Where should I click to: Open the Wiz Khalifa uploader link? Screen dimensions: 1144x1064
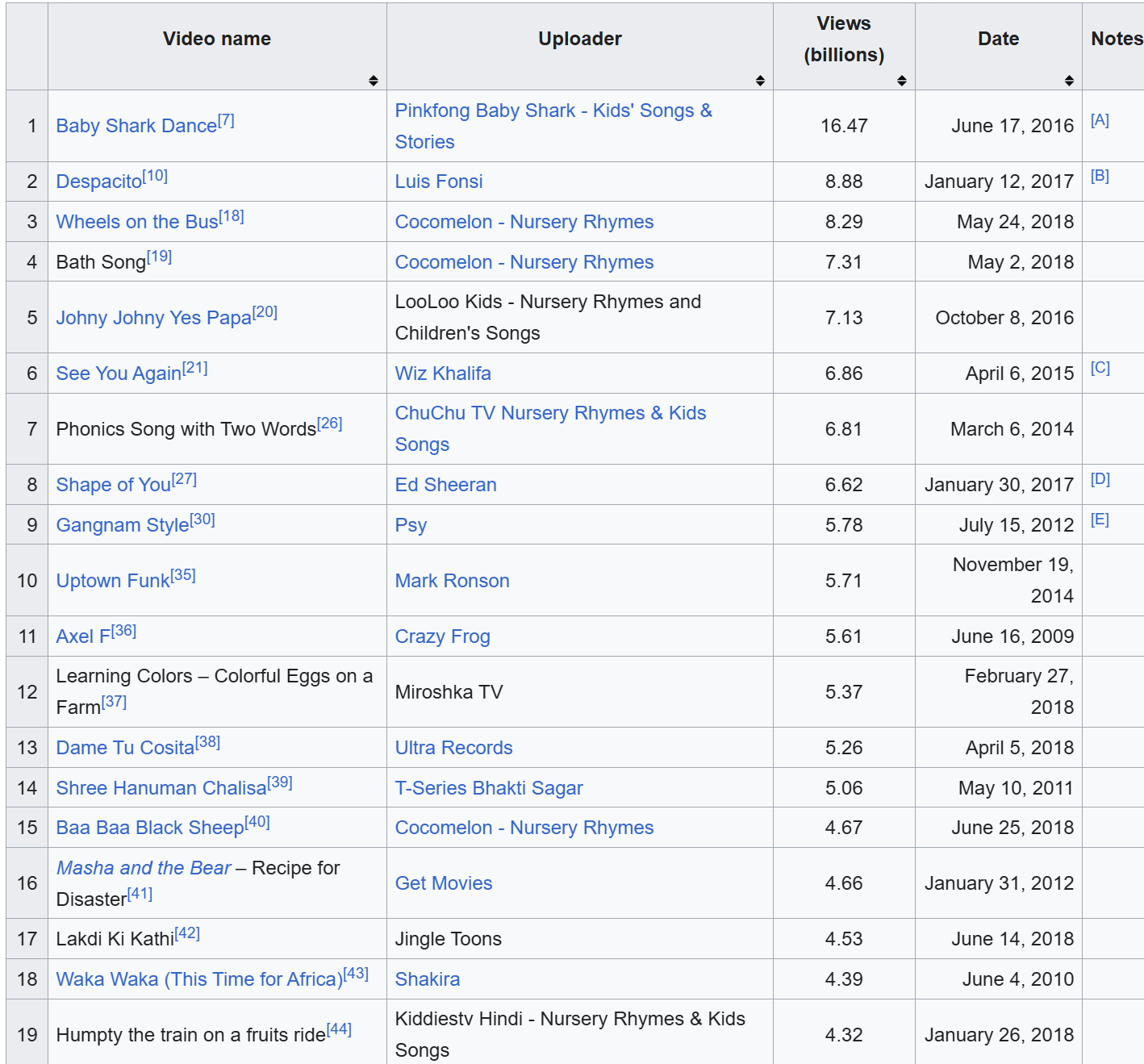(443, 373)
